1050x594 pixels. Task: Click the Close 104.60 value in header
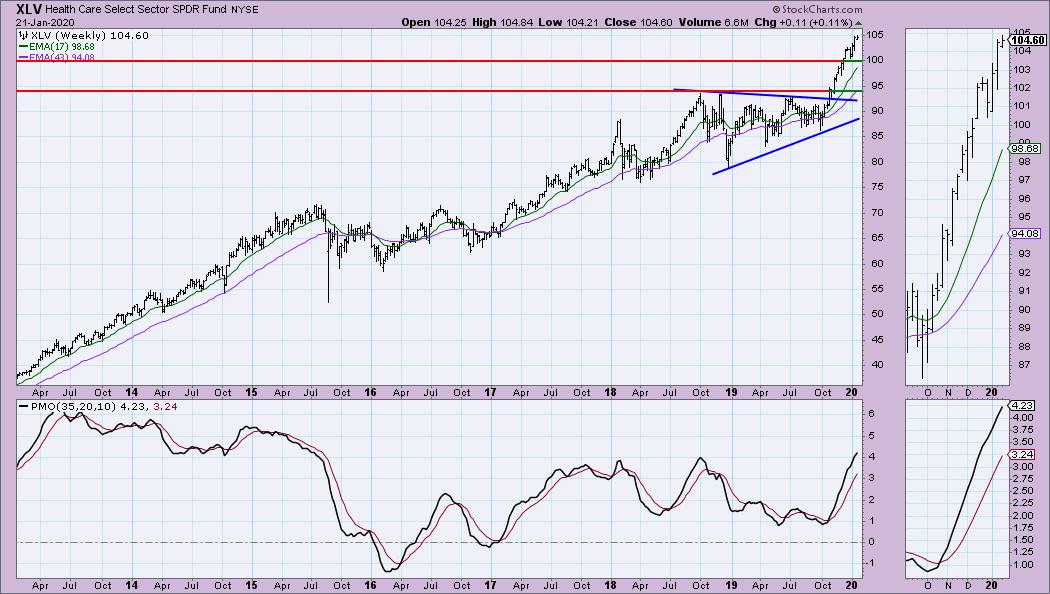(x=638, y=22)
